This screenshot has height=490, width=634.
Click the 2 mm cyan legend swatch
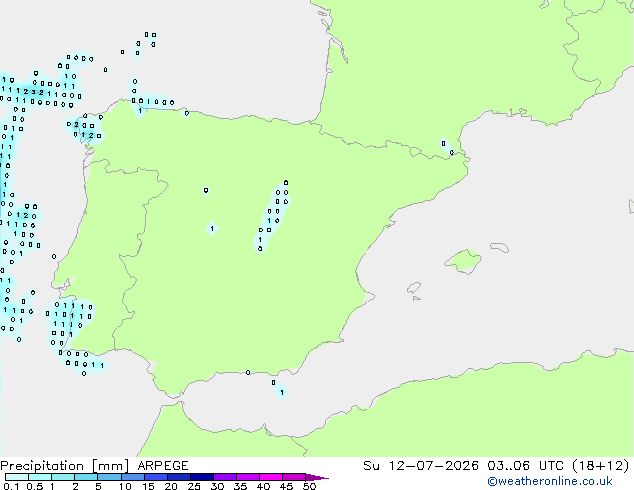click(86, 477)
